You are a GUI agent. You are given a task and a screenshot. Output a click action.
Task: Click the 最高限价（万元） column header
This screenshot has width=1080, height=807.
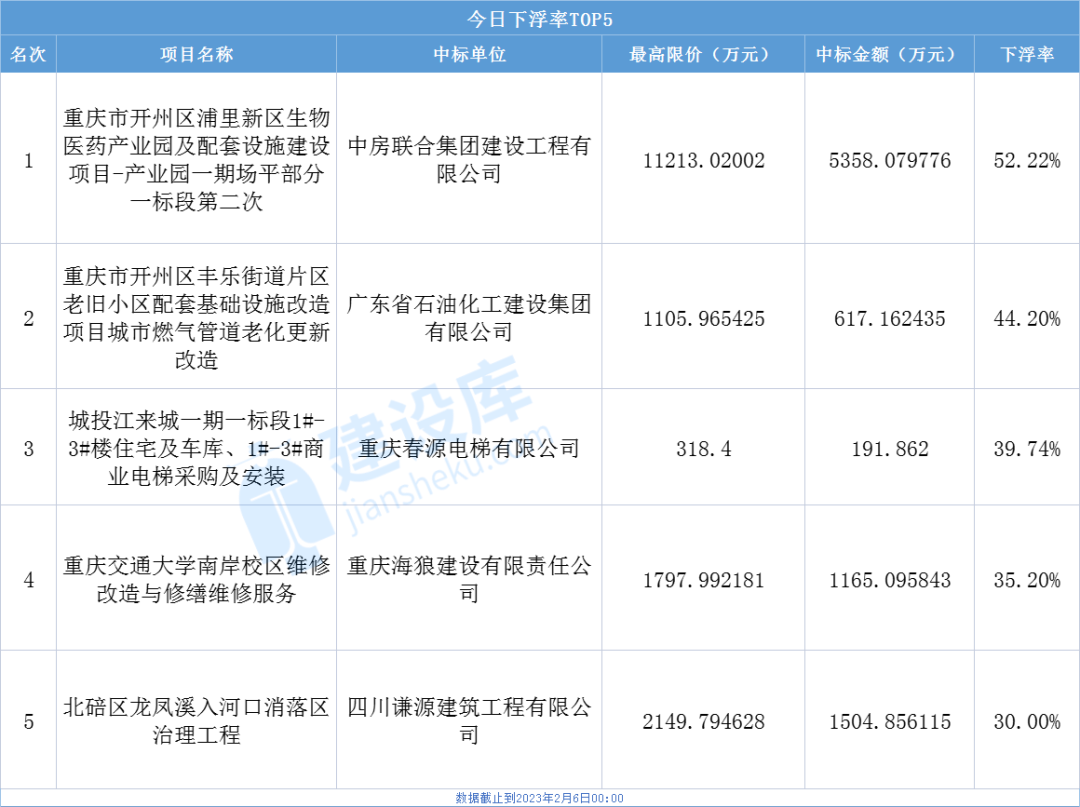[703, 55]
